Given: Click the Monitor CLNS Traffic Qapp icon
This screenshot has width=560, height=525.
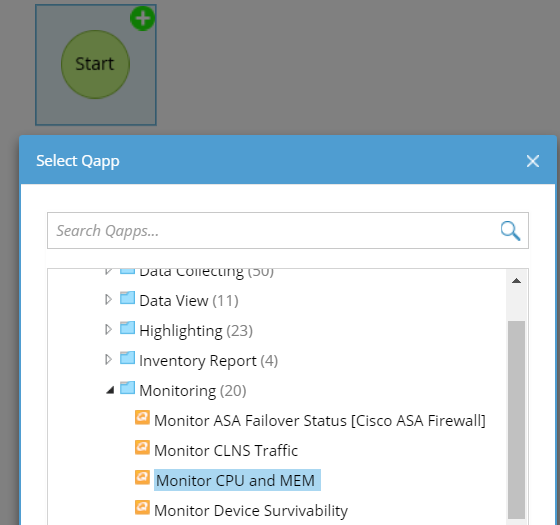Looking at the screenshot, I should click(142, 448).
